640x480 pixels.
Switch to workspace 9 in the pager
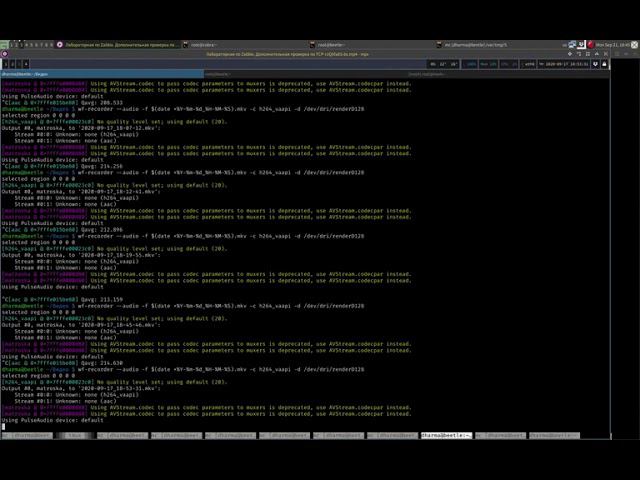[x=51, y=45]
